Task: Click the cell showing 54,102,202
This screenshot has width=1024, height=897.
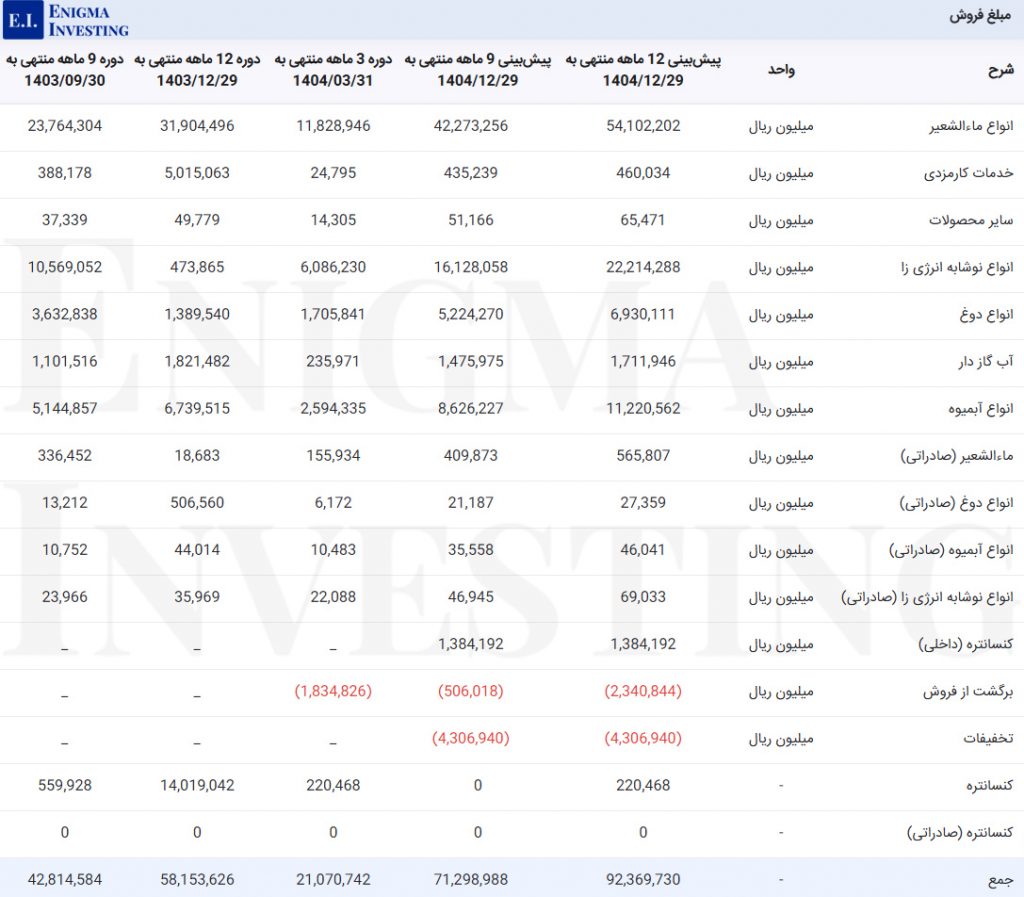Action: coord(643,127)
